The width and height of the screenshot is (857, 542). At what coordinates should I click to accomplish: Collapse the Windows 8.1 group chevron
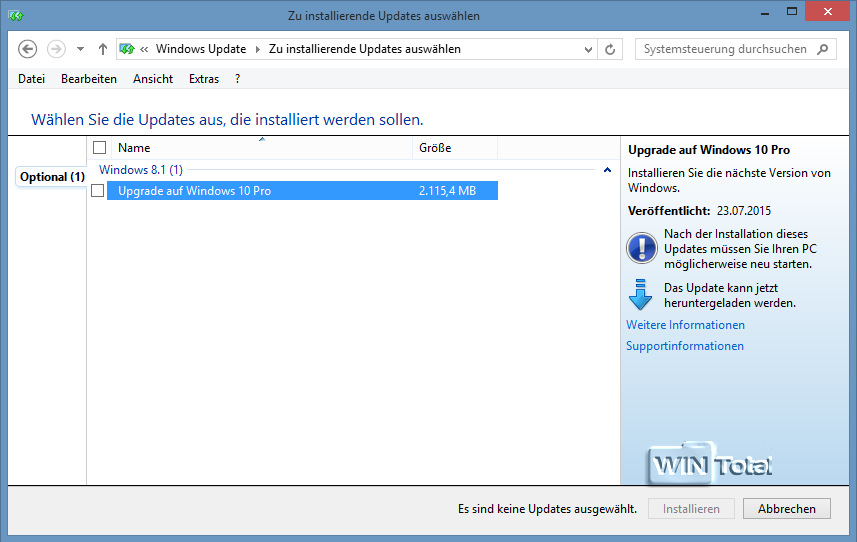(607, 170)
